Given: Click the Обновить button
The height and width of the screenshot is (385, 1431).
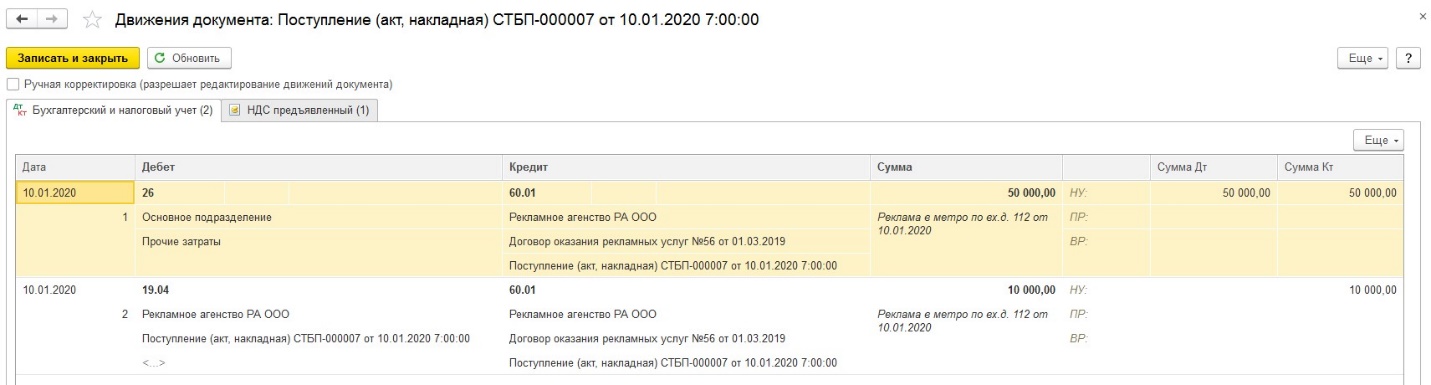Looking at the screenshot, I should click(189, 59).
